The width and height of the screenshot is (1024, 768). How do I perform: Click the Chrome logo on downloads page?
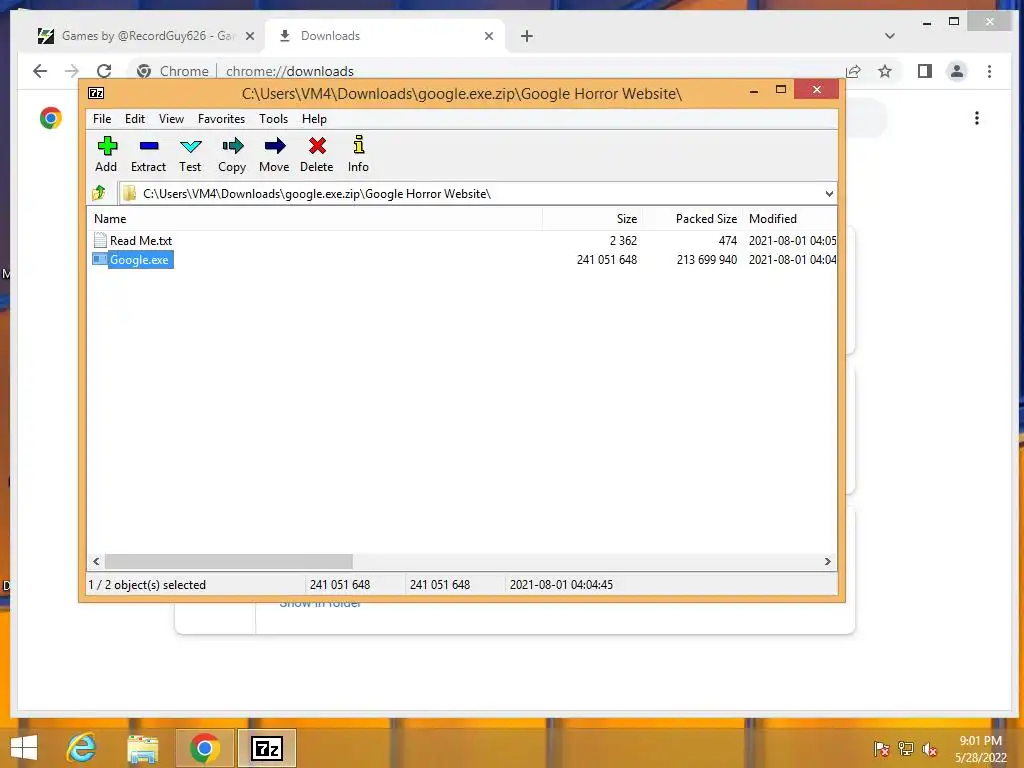click(50, 118)
